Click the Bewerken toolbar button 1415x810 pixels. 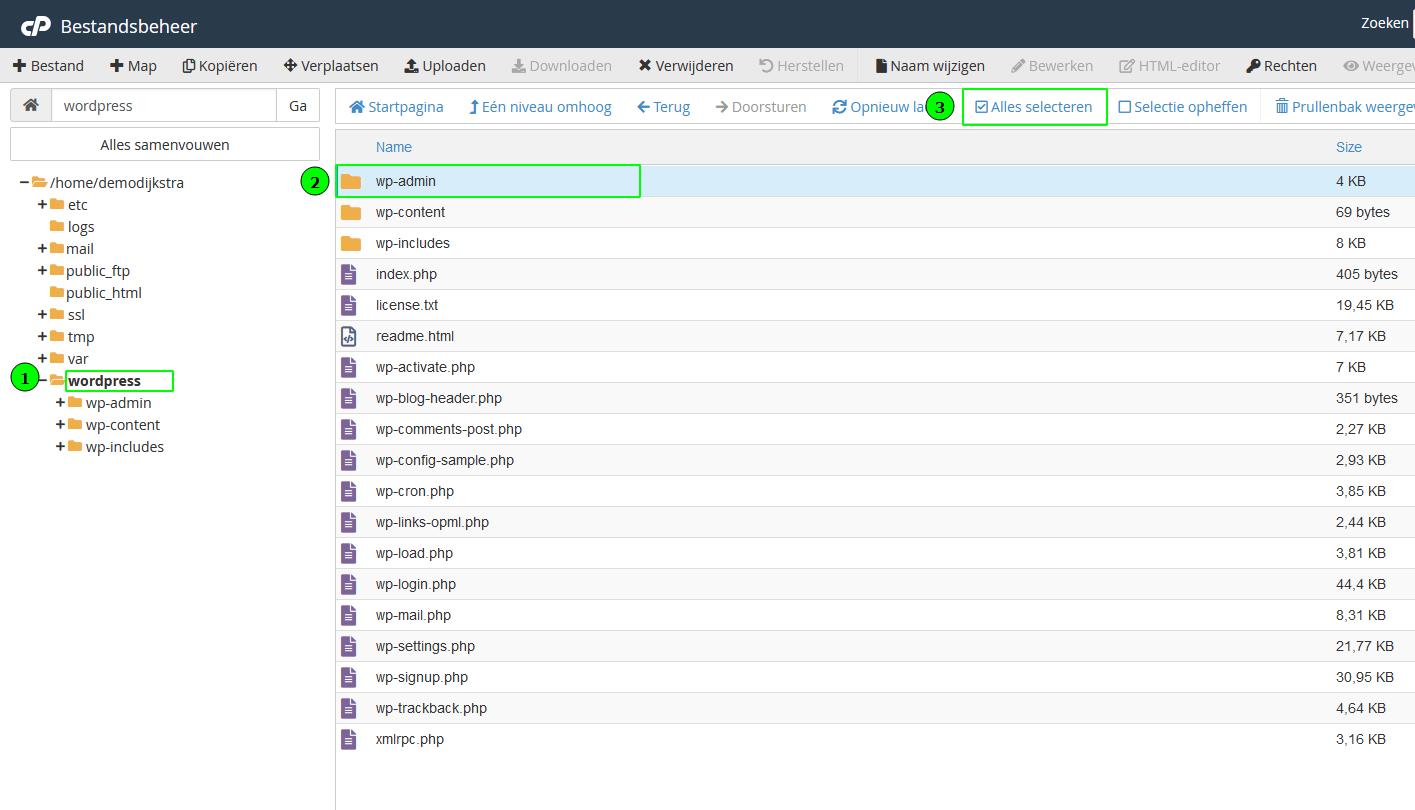click(x=1052, y=66)
